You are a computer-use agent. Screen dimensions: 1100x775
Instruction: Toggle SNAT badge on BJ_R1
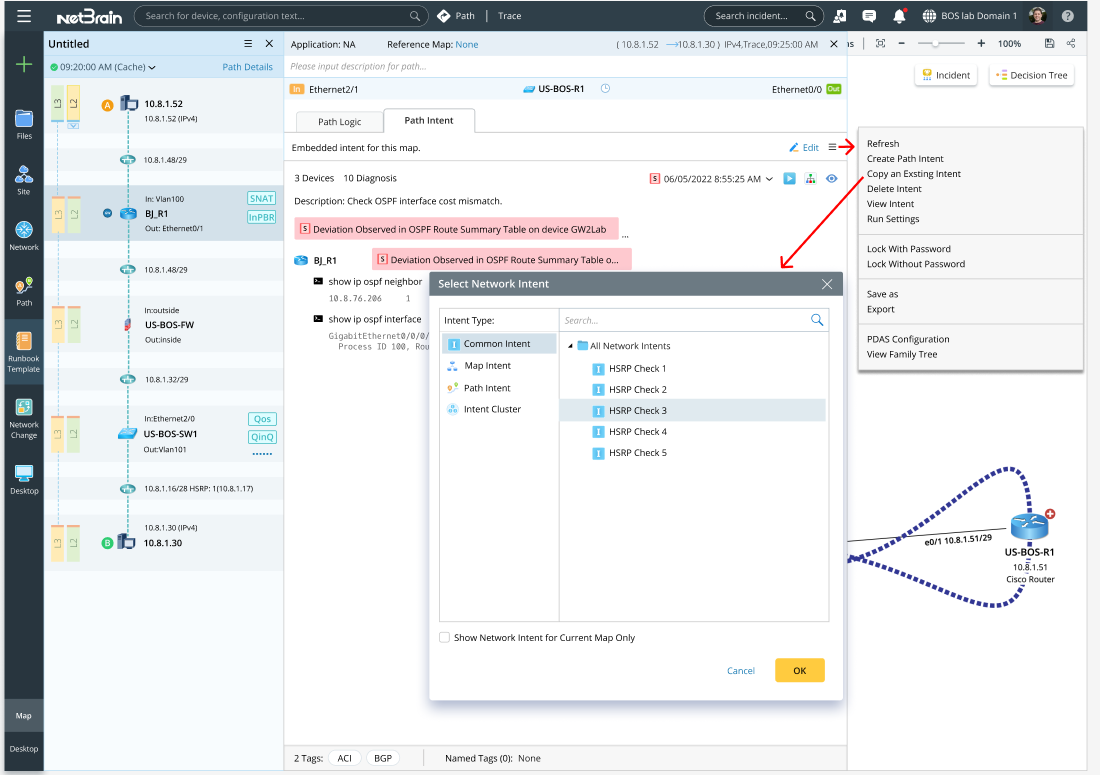point(261,198)
